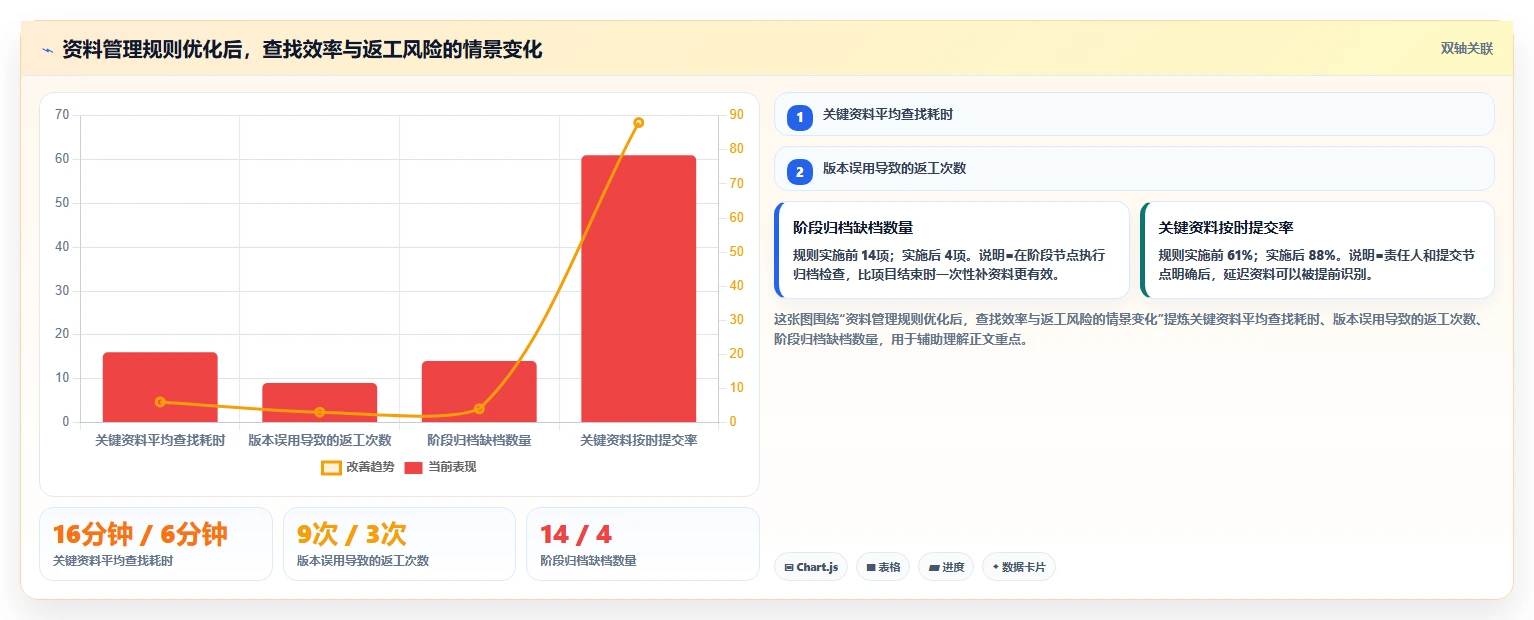Viewport: 1534px width, 620px height.
Task: Select the red bar for 阶段归档缺档数量
Action: coord(479,391)
